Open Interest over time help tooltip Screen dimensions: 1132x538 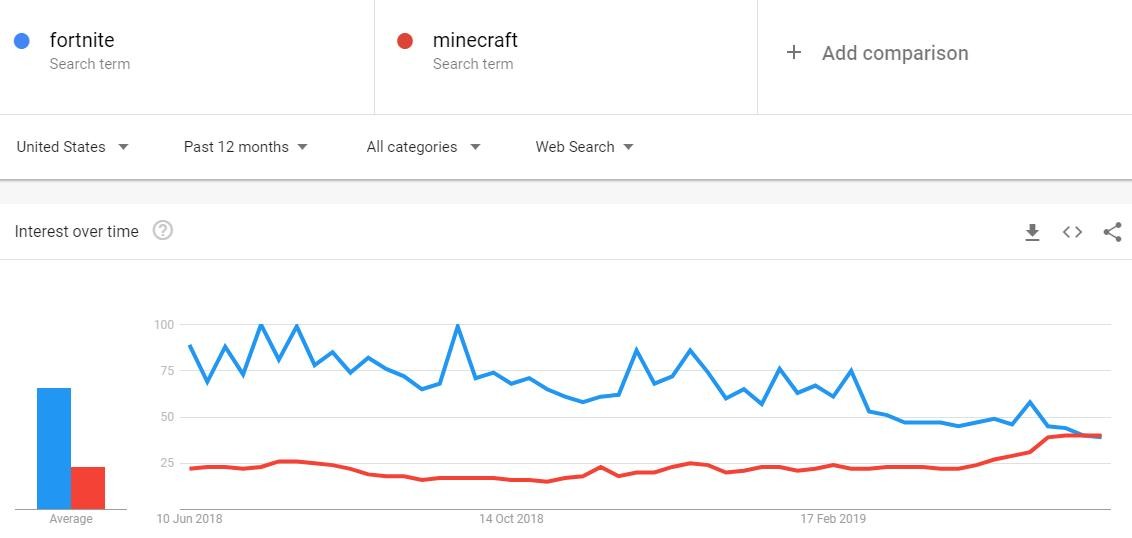(x=163, y=231)
